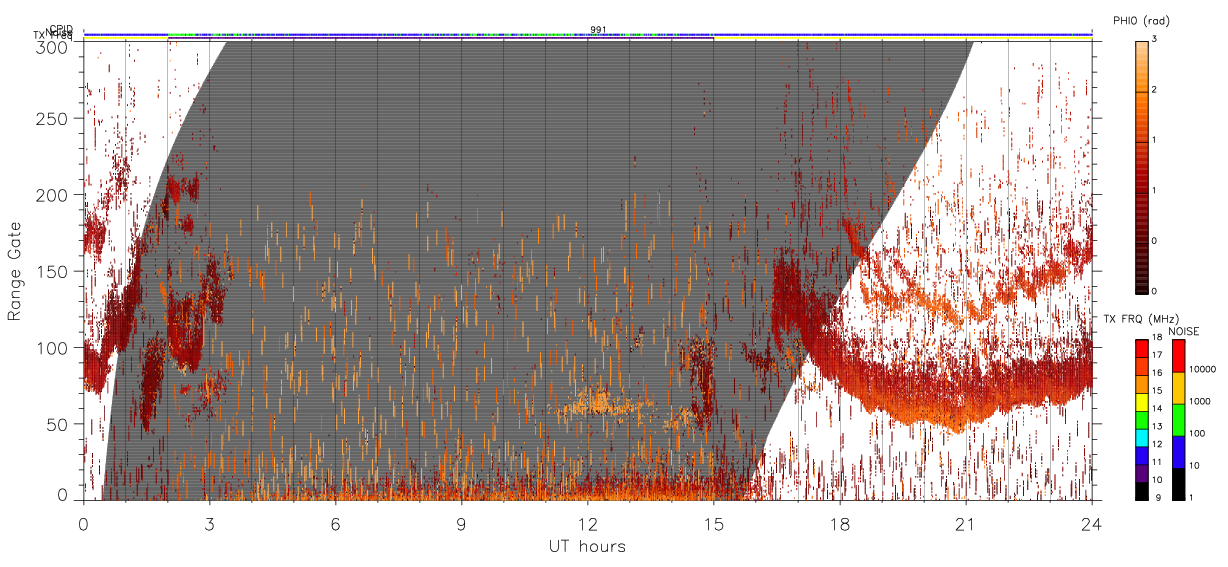This screenshot has height=567, width=1228.
Task: Click the 'UT hours' axis title
Action: pos(587,546)
